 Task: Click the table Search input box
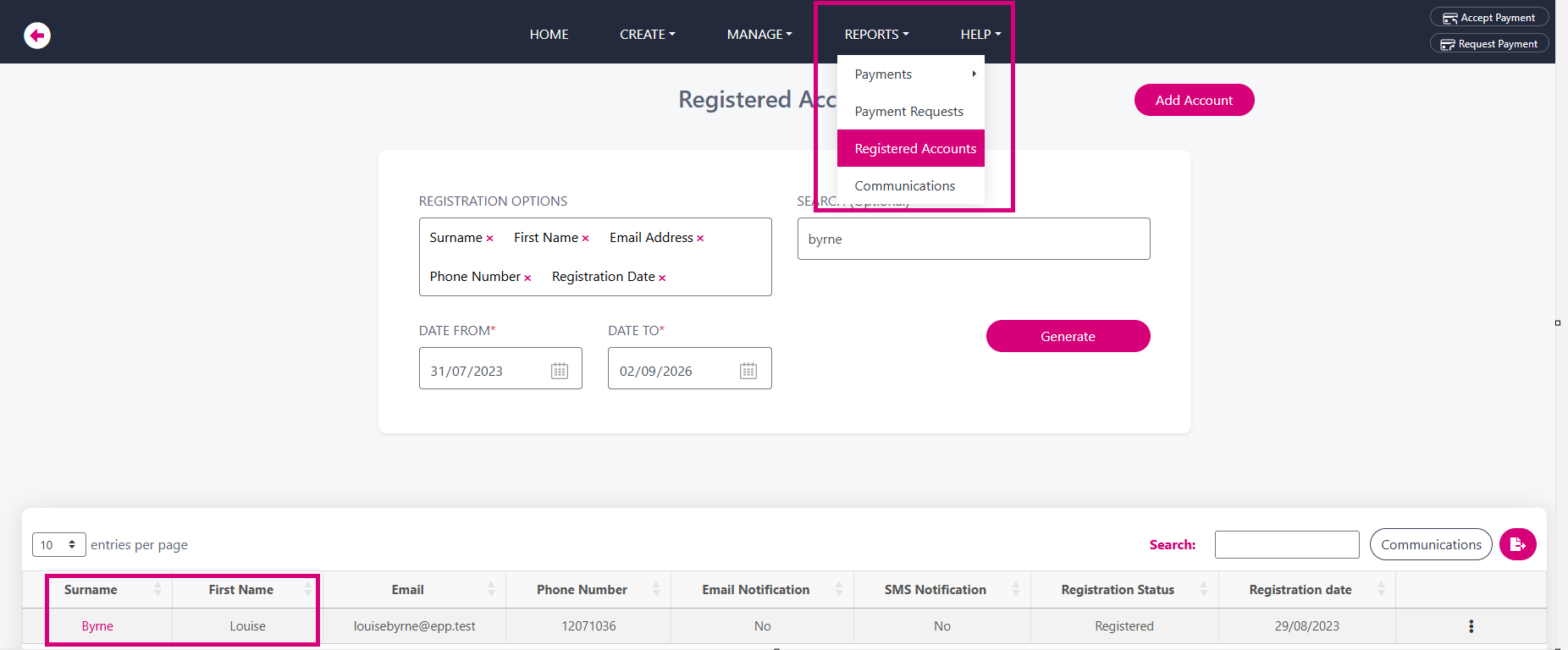pos(1287,544)
